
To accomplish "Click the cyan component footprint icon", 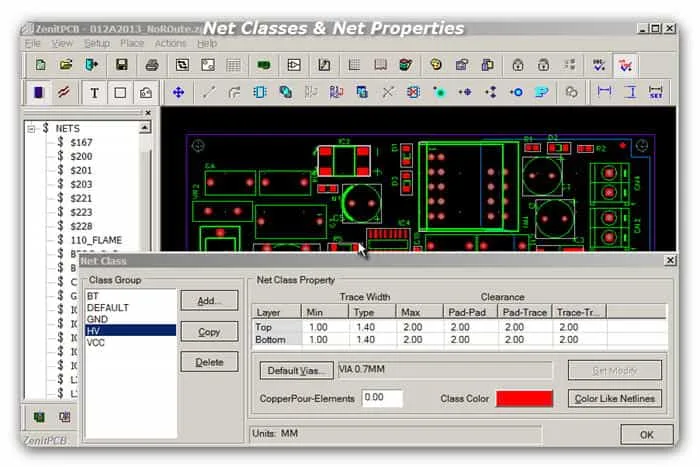I will (x=260, y=92).
